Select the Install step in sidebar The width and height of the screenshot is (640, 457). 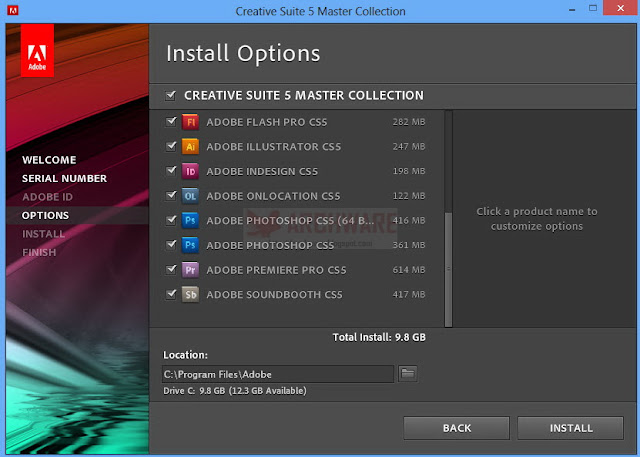(x=43, y=234)
